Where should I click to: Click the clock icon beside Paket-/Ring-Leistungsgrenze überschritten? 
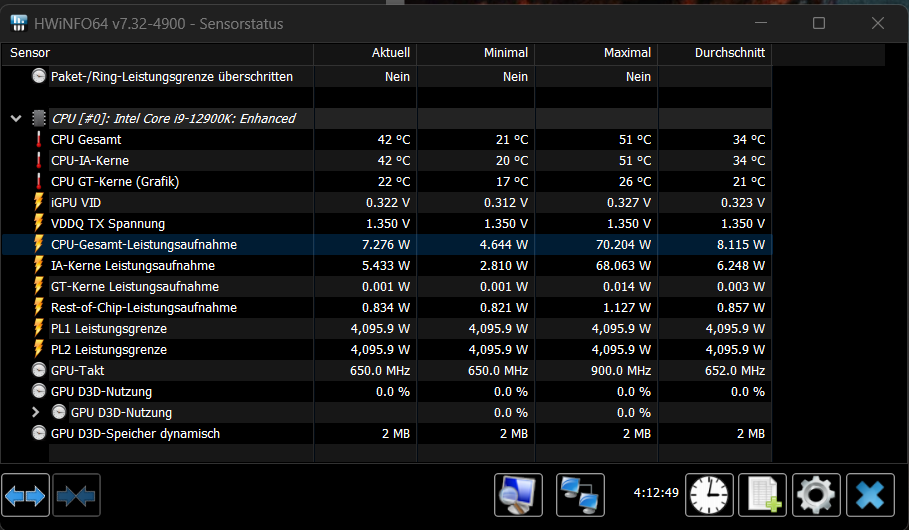point(39,76)
